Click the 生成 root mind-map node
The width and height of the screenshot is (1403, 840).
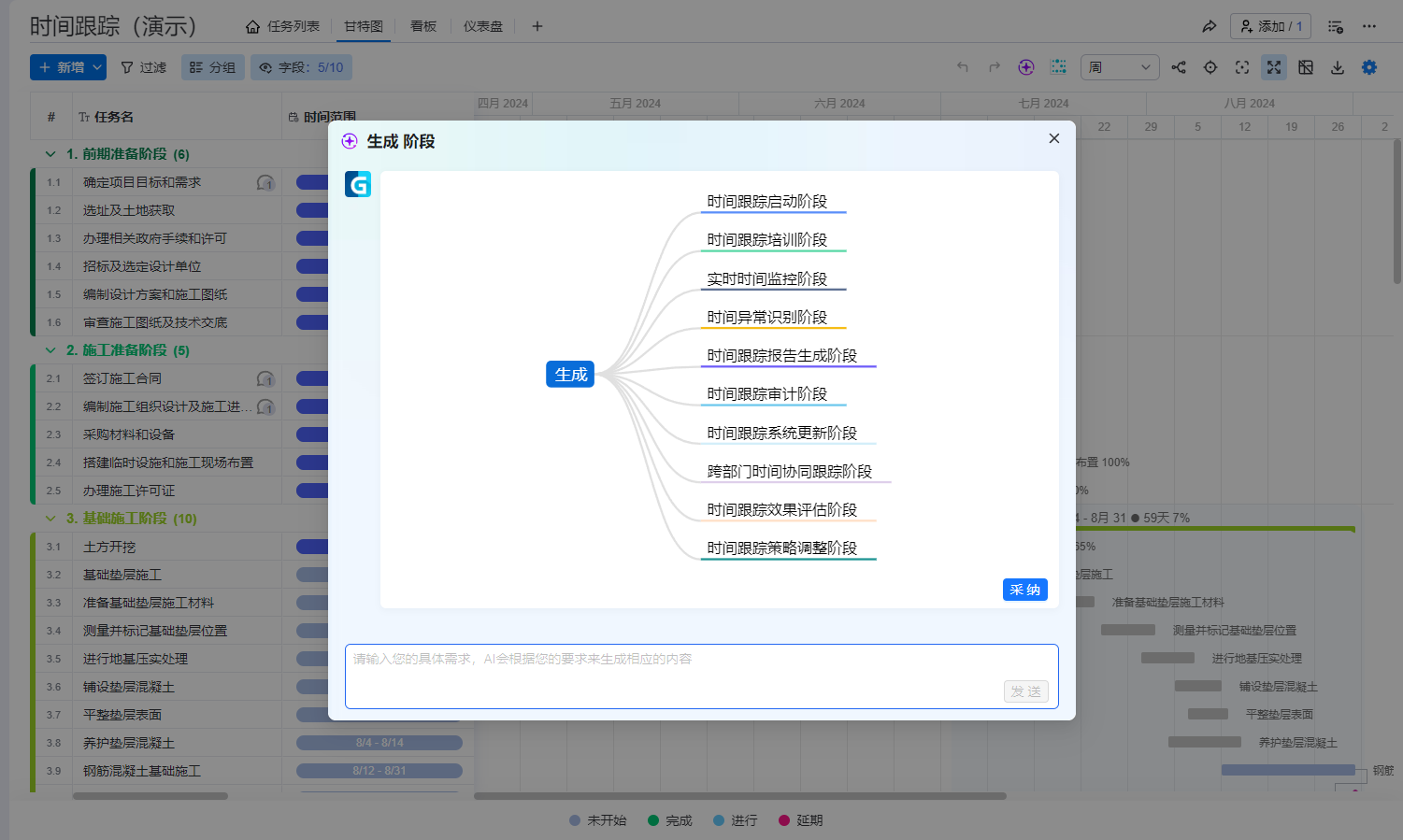point(570,374)
